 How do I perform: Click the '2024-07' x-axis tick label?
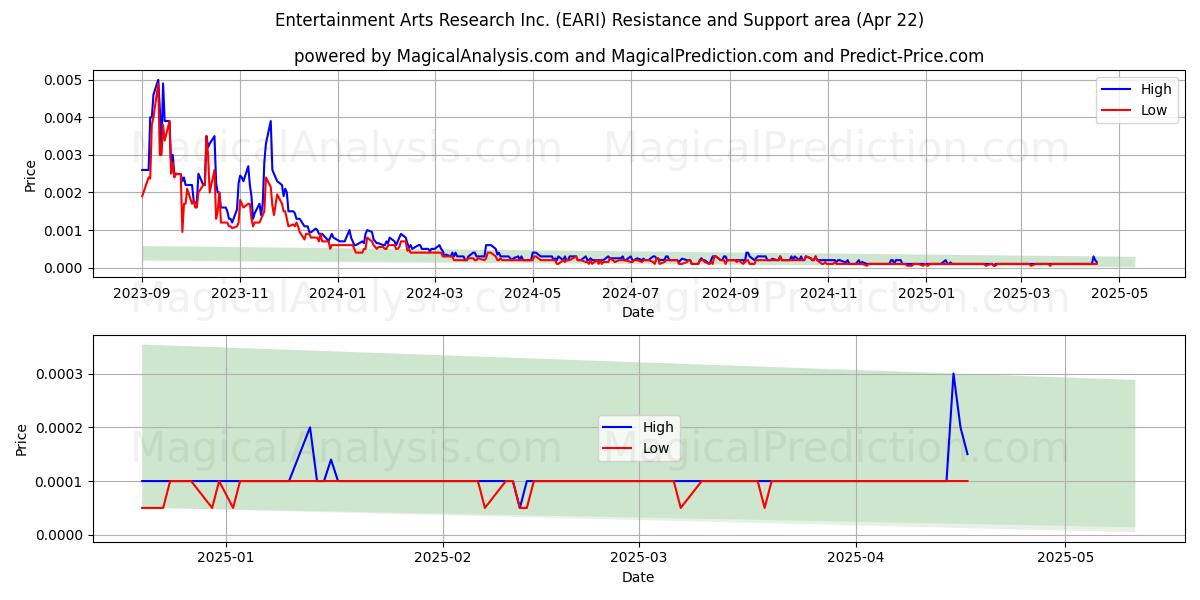click(x=631, y=293)
